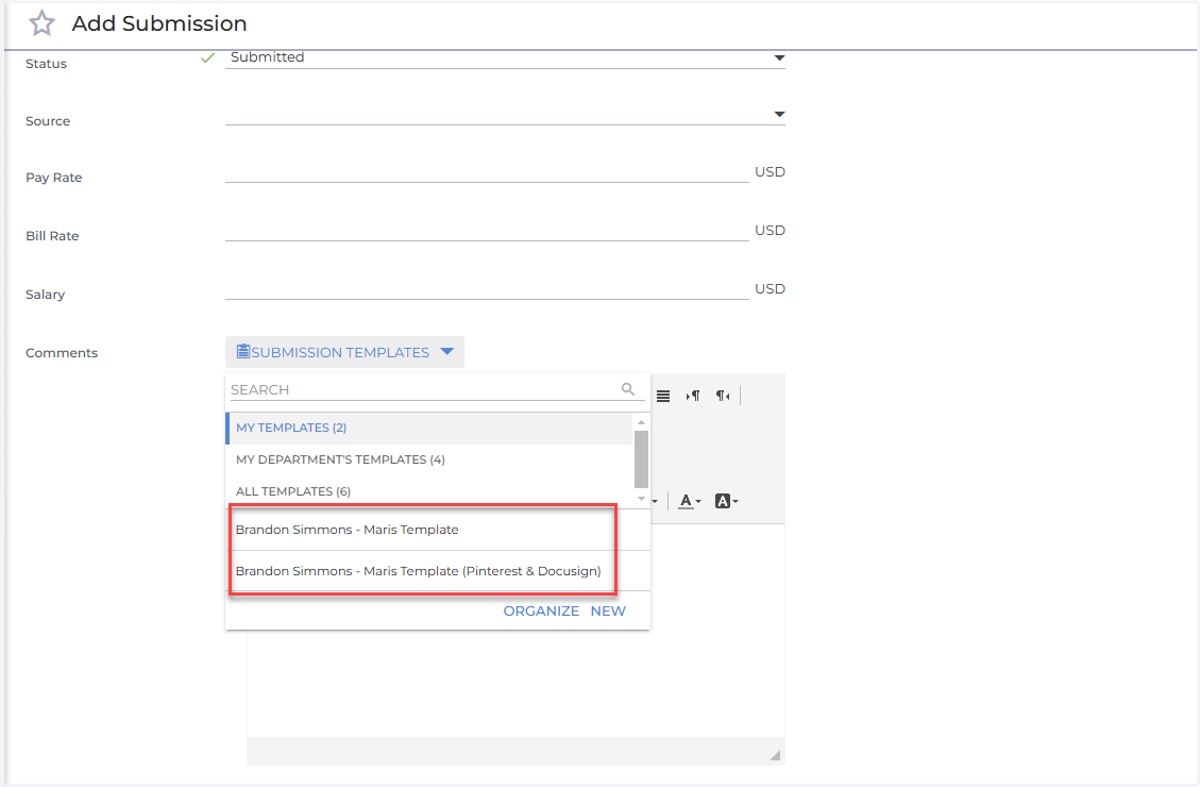This screenshot has height=787, width=1200.
Task: Open the background color picker
Action: point(727,501)
